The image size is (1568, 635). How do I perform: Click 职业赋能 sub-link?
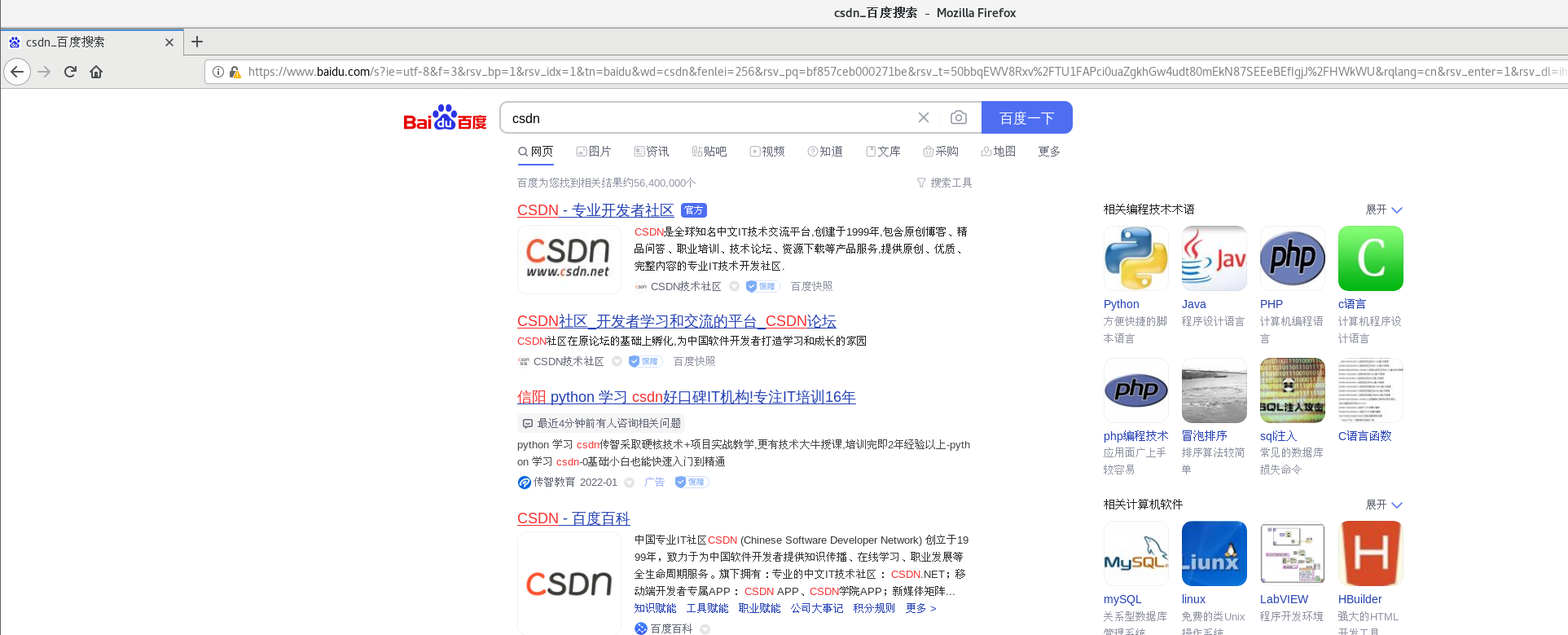pyautogui.click(x=759, y=608)
